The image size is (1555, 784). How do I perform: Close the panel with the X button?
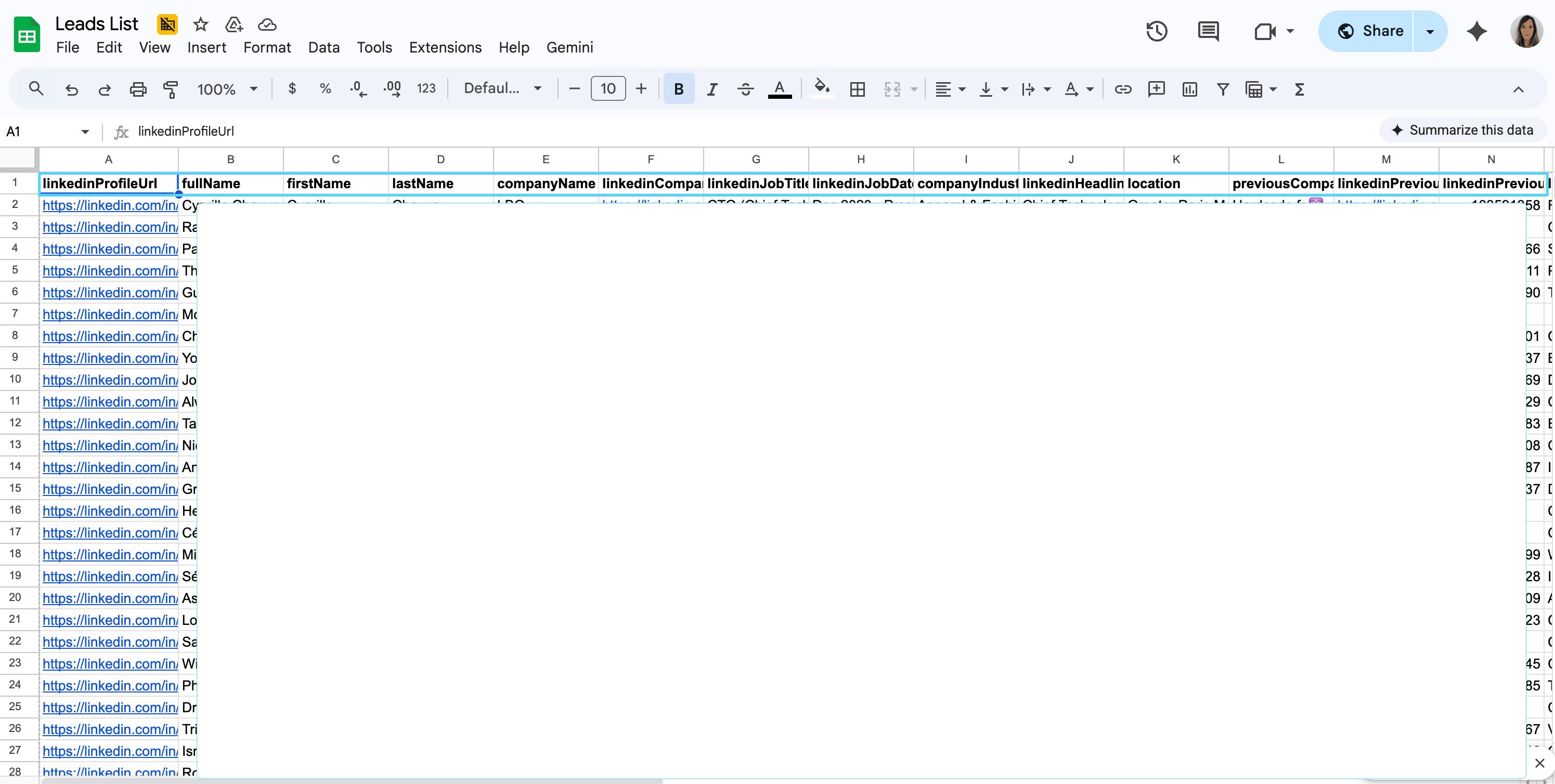[x=1540, y=763]
